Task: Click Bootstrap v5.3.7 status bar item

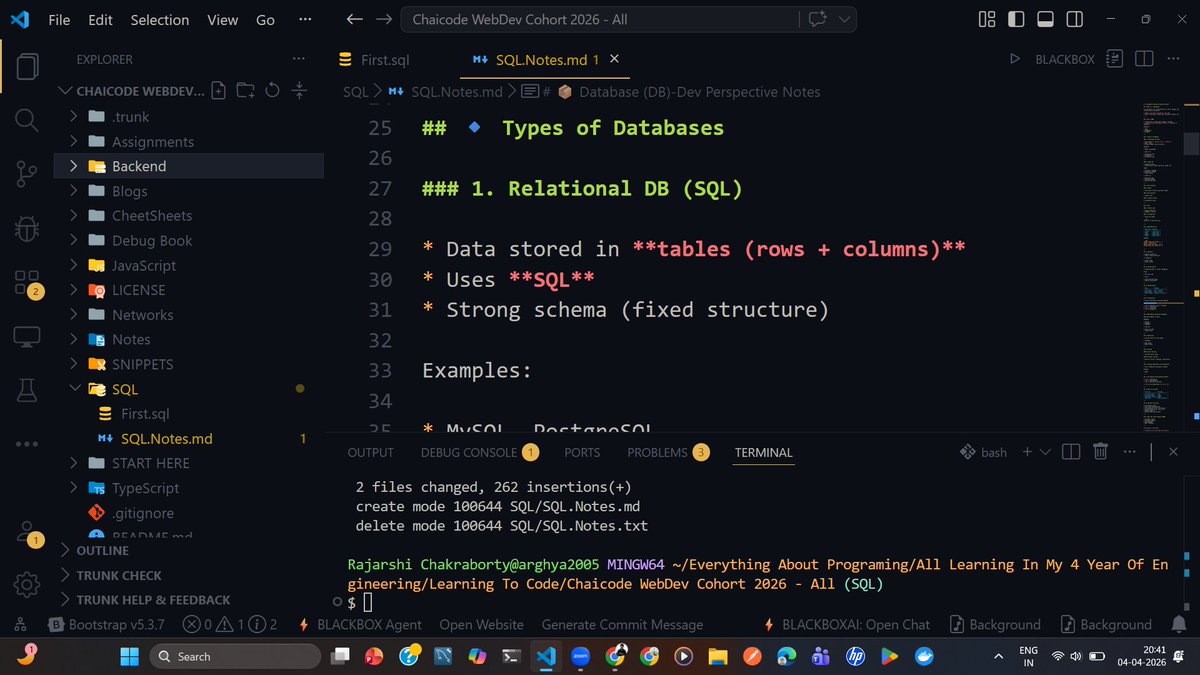Action: point(106,624)
